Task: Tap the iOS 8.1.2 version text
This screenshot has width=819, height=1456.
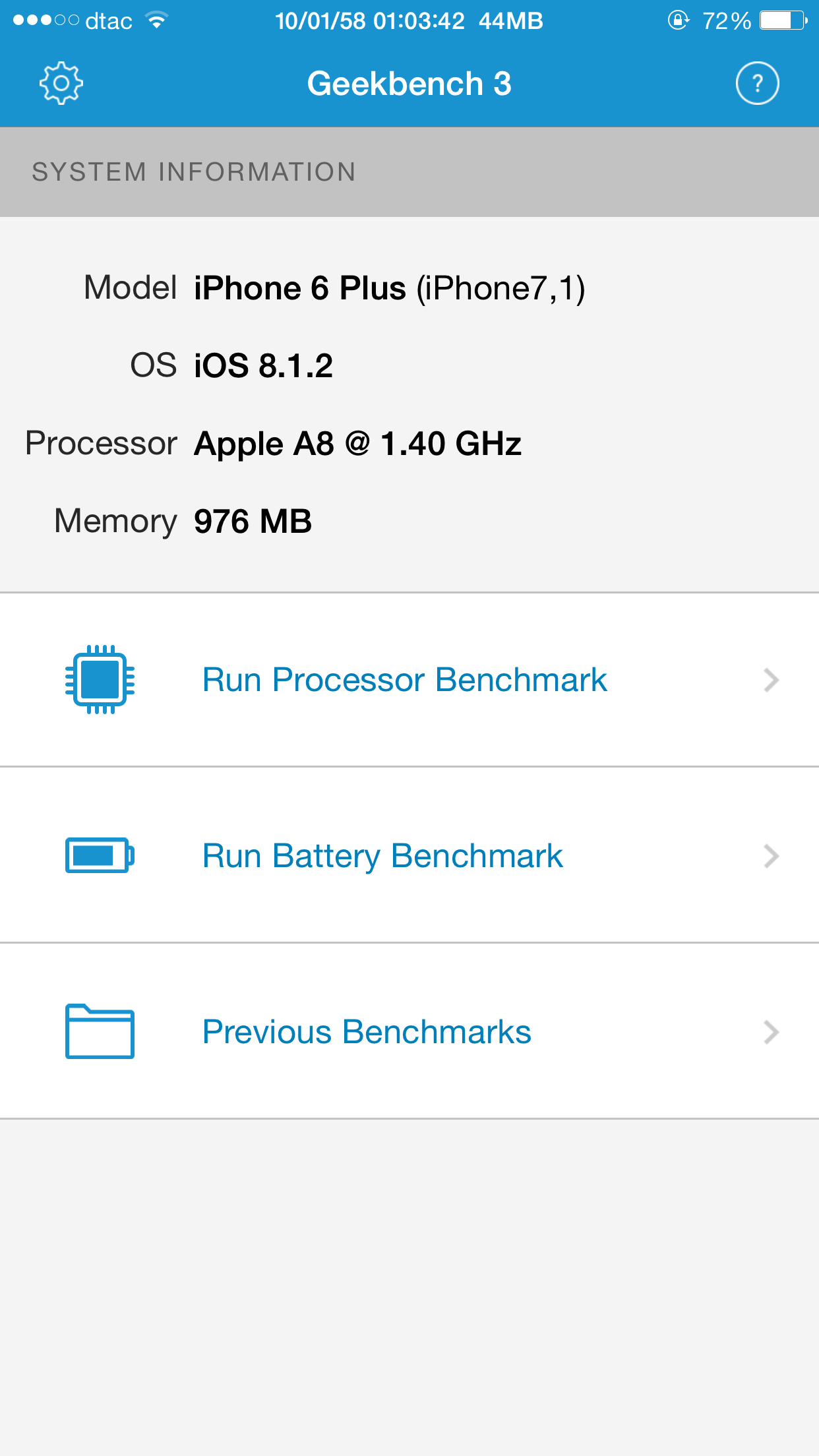Action: coord(263,365)
